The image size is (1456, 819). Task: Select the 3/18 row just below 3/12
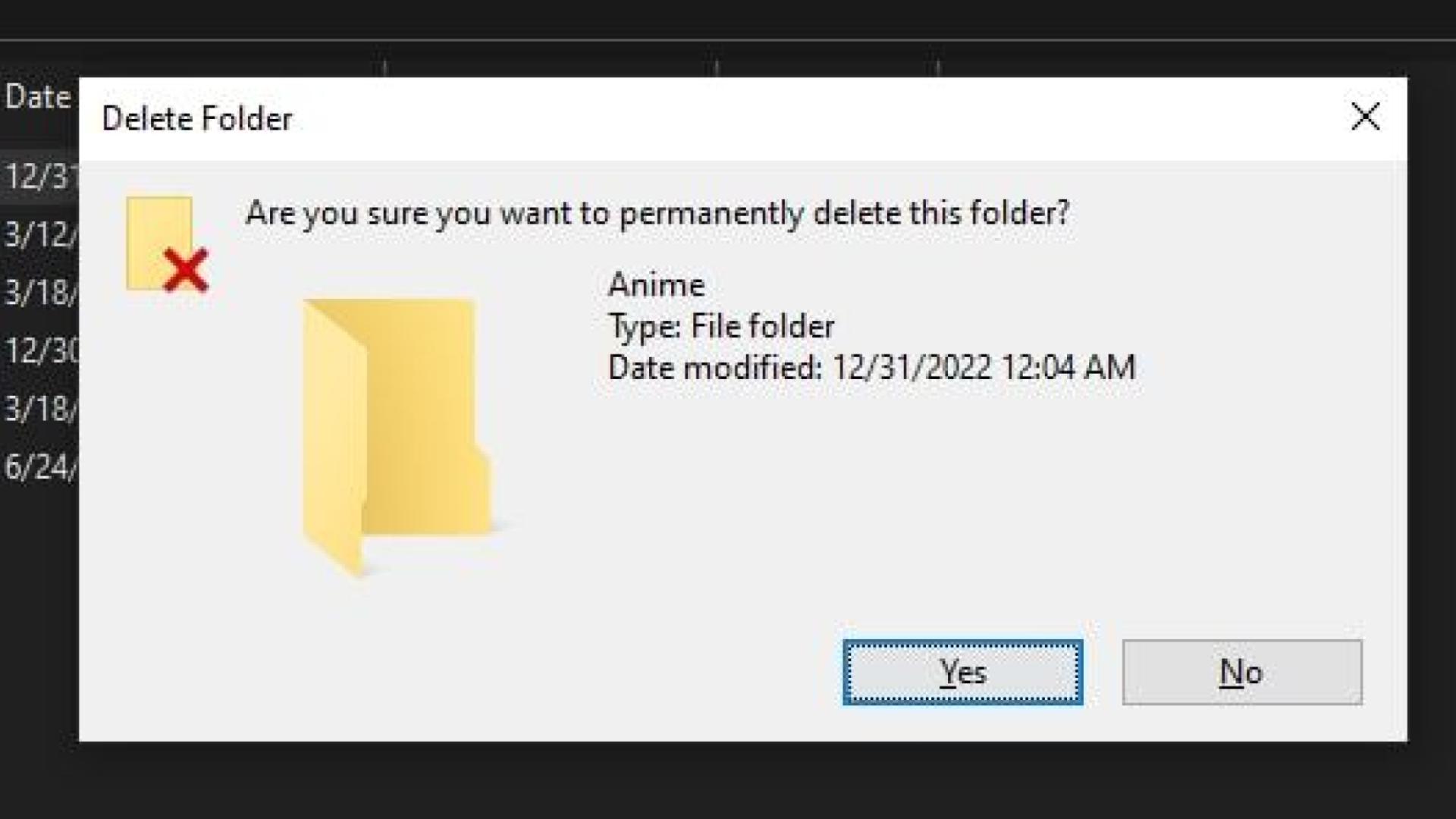(x=39, y=293)
